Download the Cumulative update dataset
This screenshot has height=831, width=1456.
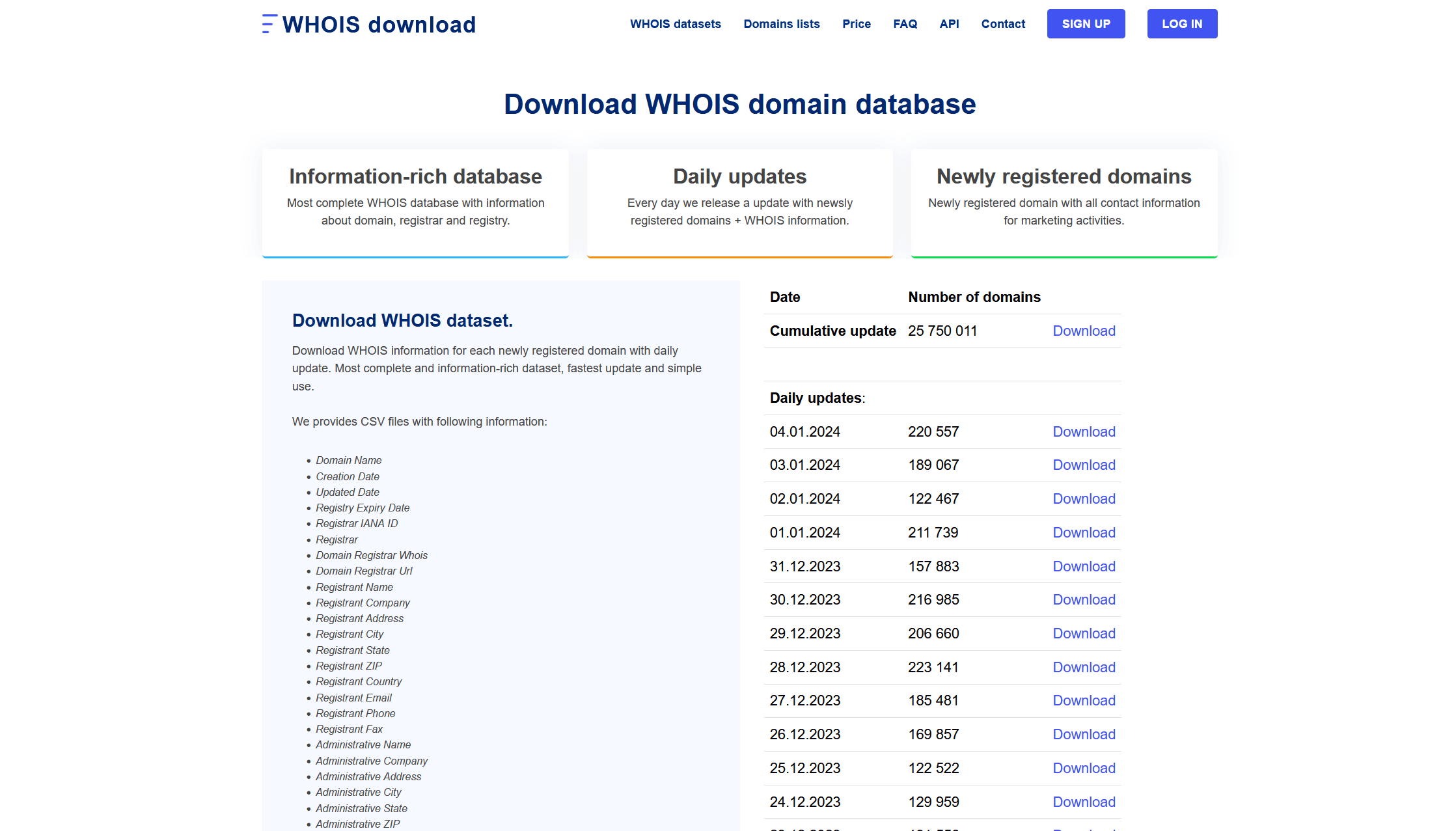(x=1084, y=331)
